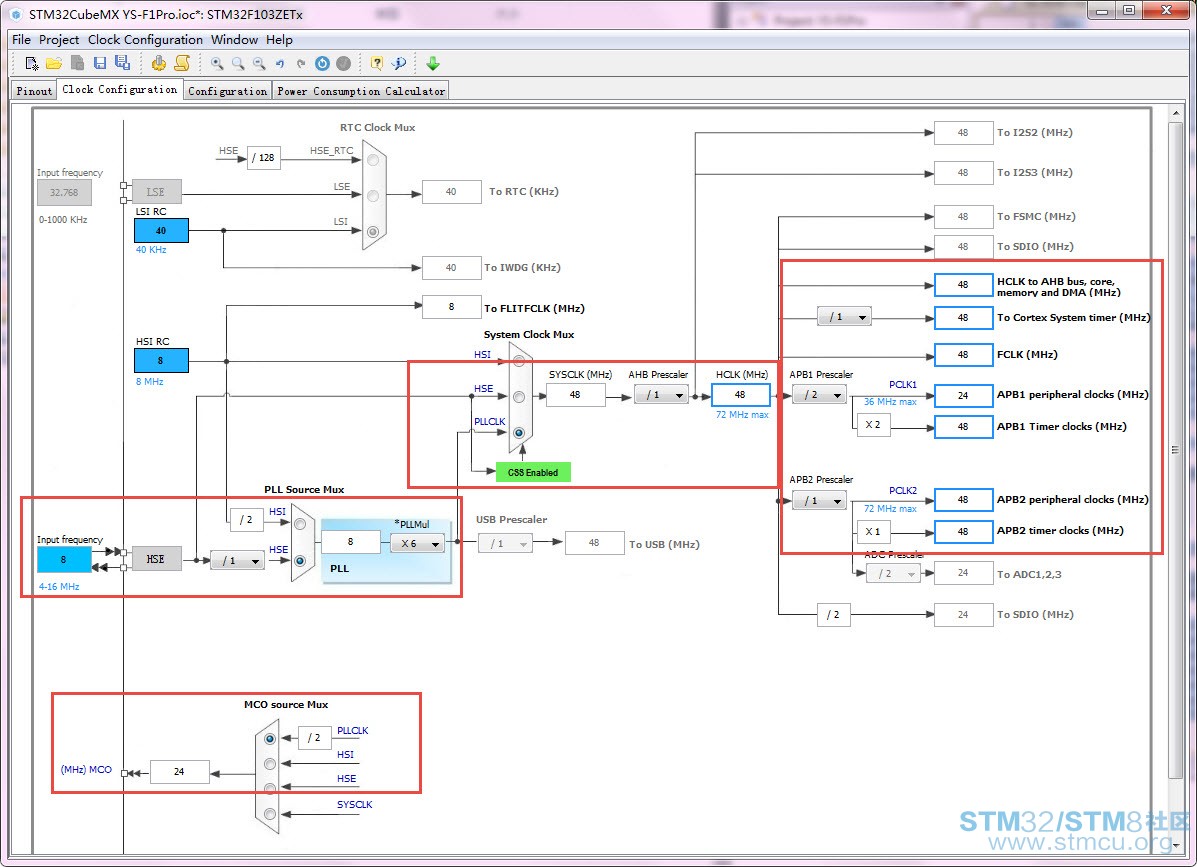Screen dimensions: 1197x867
Task: Switch to the Pinout tab
Action: (x=34, y=91)
